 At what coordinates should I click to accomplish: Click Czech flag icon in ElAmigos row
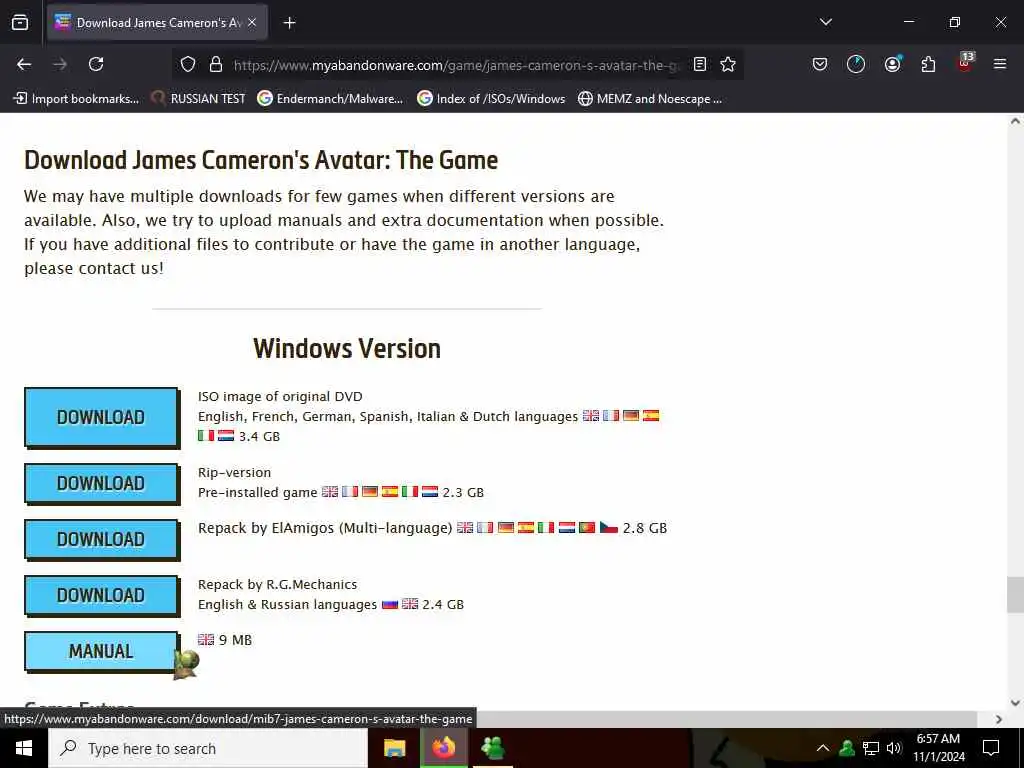tap(609, 527)
